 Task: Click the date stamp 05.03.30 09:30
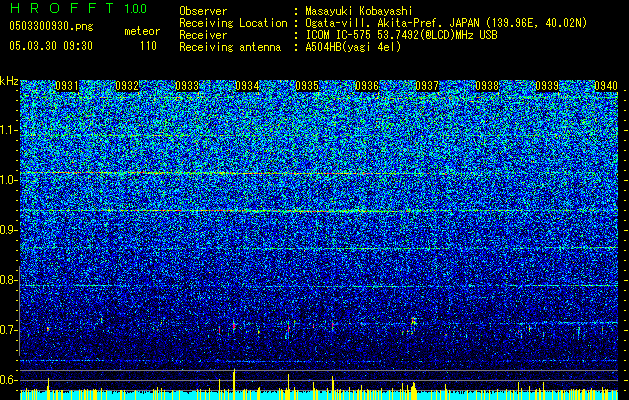(x=51, y=46)
